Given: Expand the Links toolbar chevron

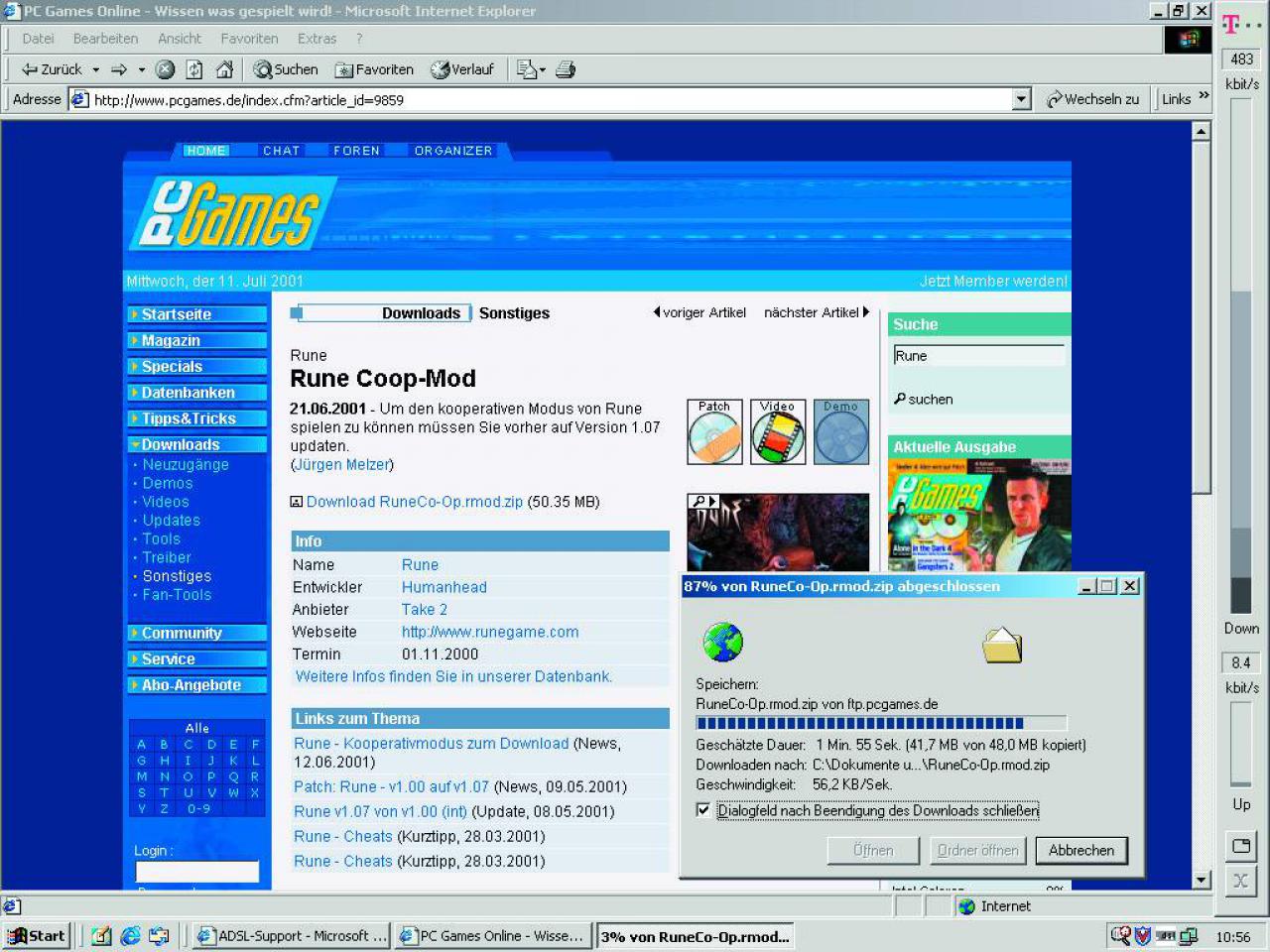Looking at the screenshot, I should (1204, 96).
